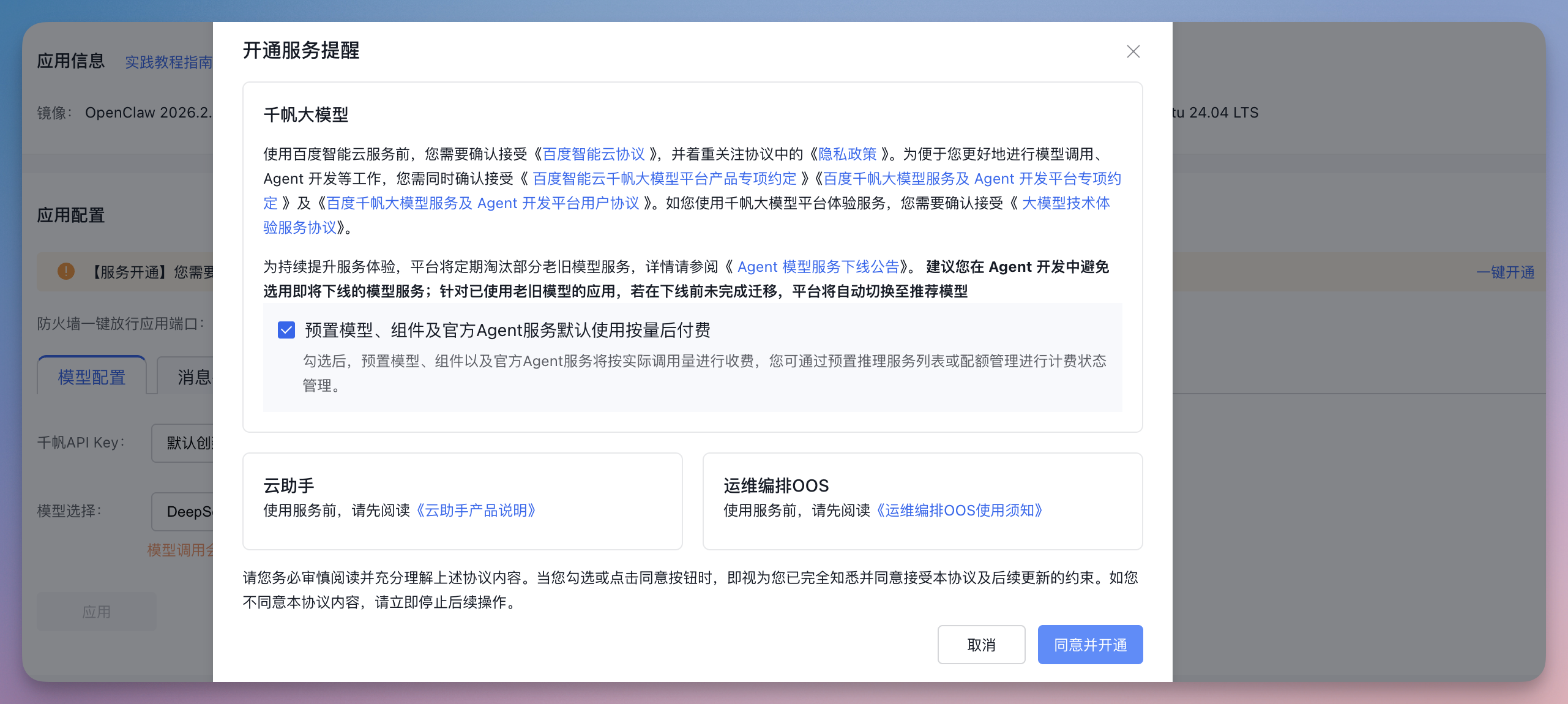Uncheck 预置模型按量后付费 option

pos(286,330)
